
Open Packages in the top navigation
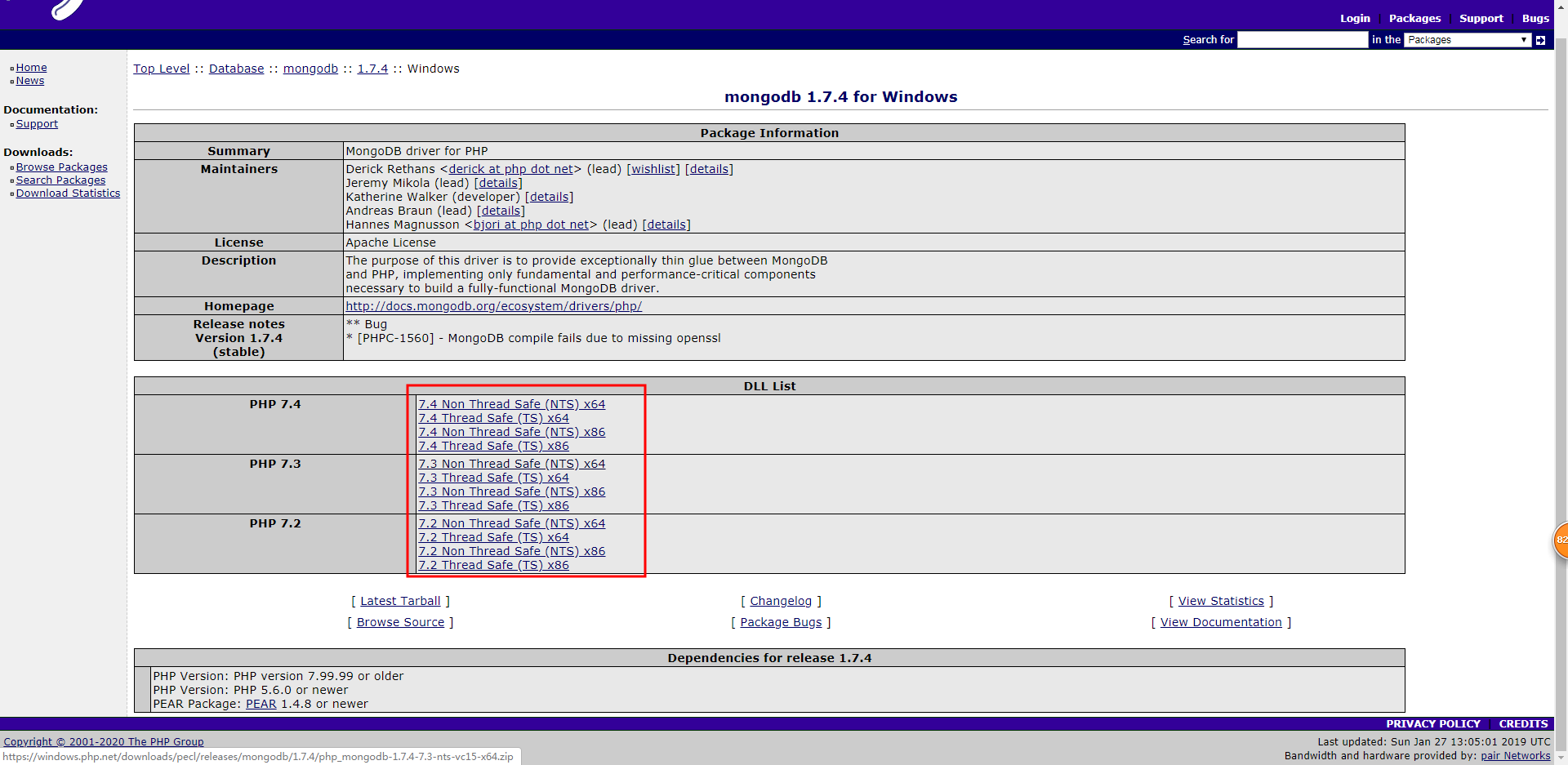pos(1414,18)
